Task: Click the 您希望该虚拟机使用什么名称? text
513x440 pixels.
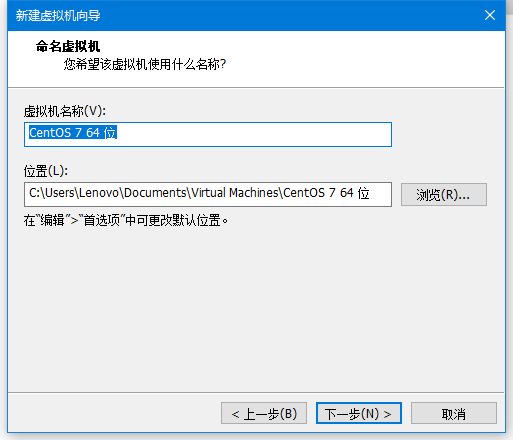Action: (145, 64)
